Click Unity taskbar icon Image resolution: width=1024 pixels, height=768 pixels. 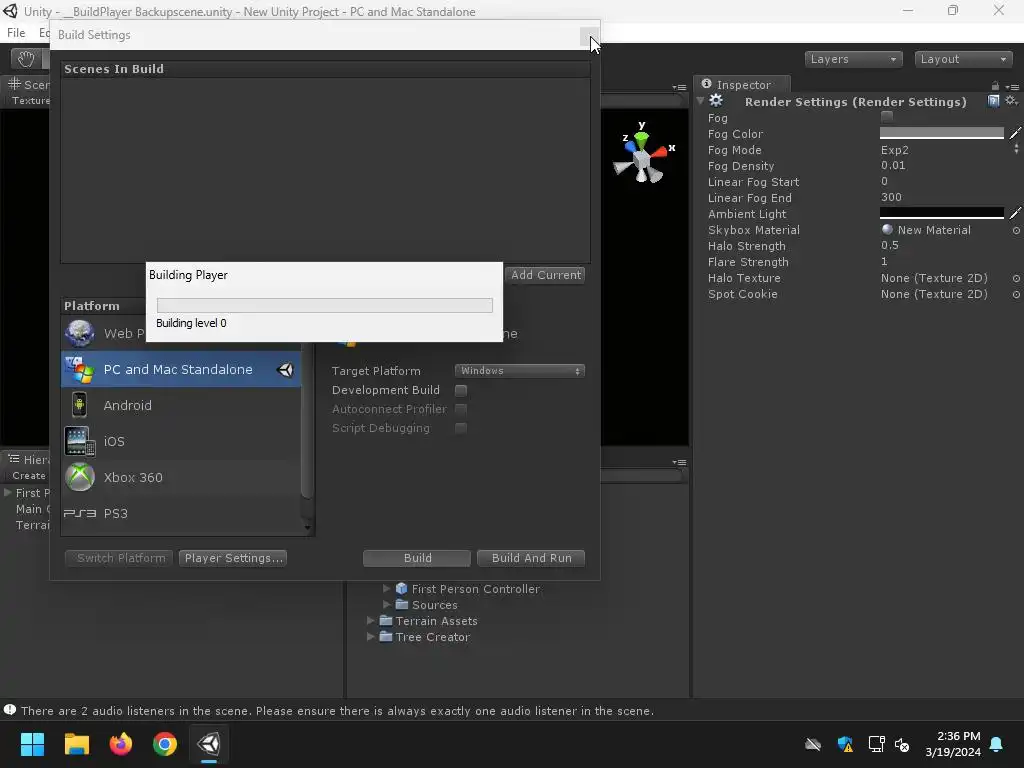tap(209, 744)
